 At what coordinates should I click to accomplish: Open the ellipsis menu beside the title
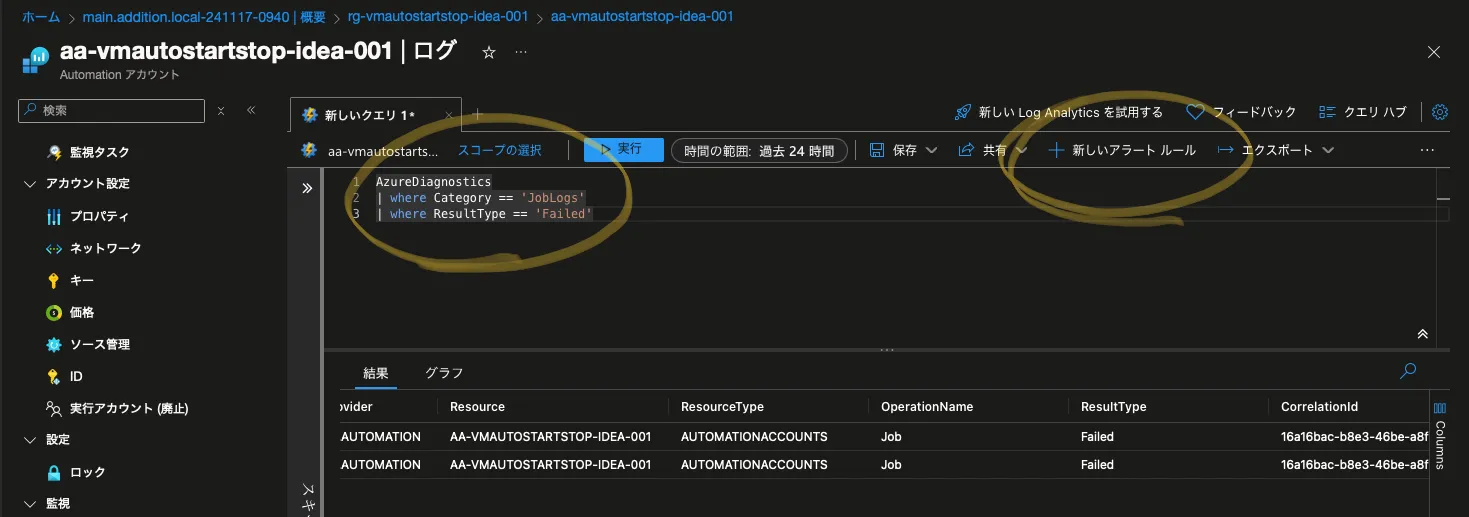521,53
